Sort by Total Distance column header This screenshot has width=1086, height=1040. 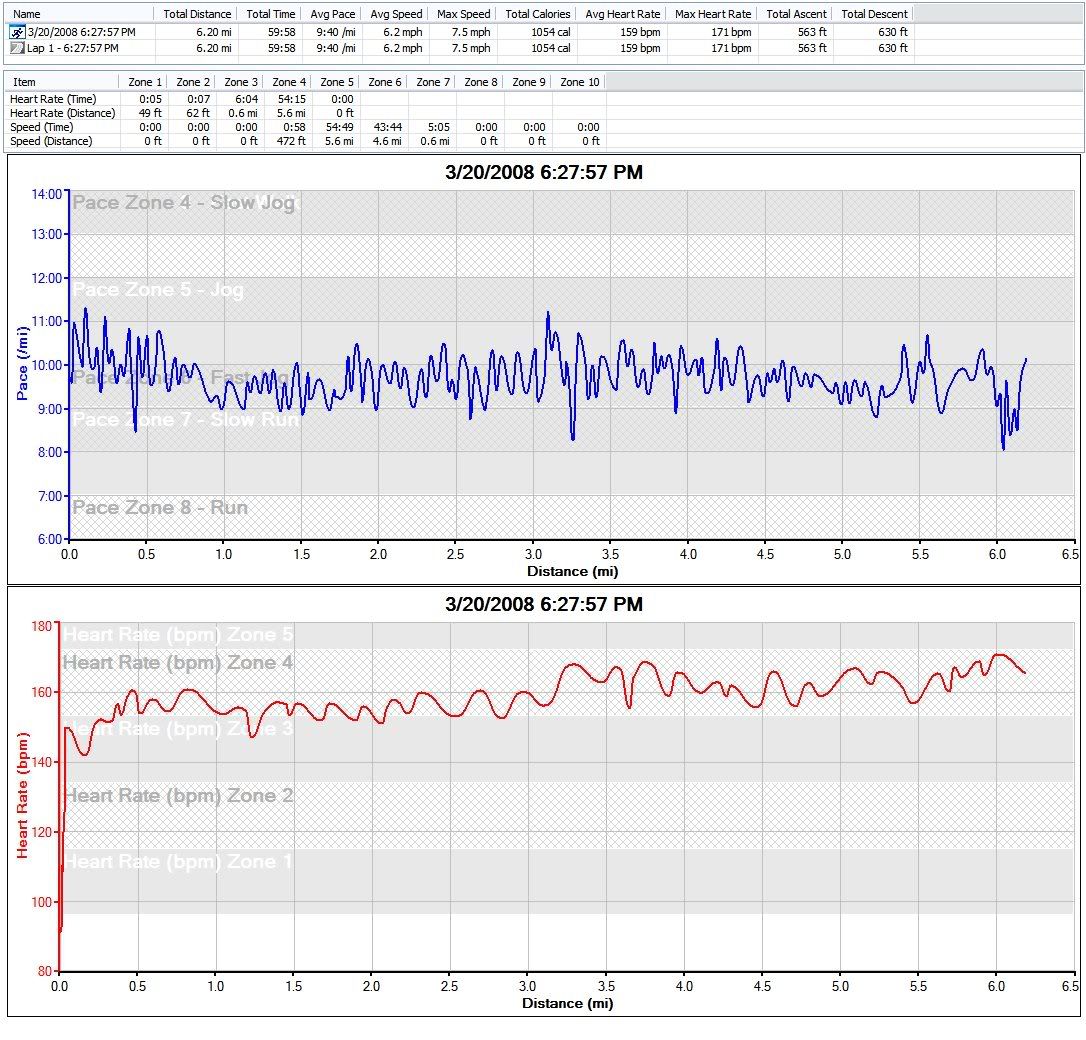click(198, 14)
